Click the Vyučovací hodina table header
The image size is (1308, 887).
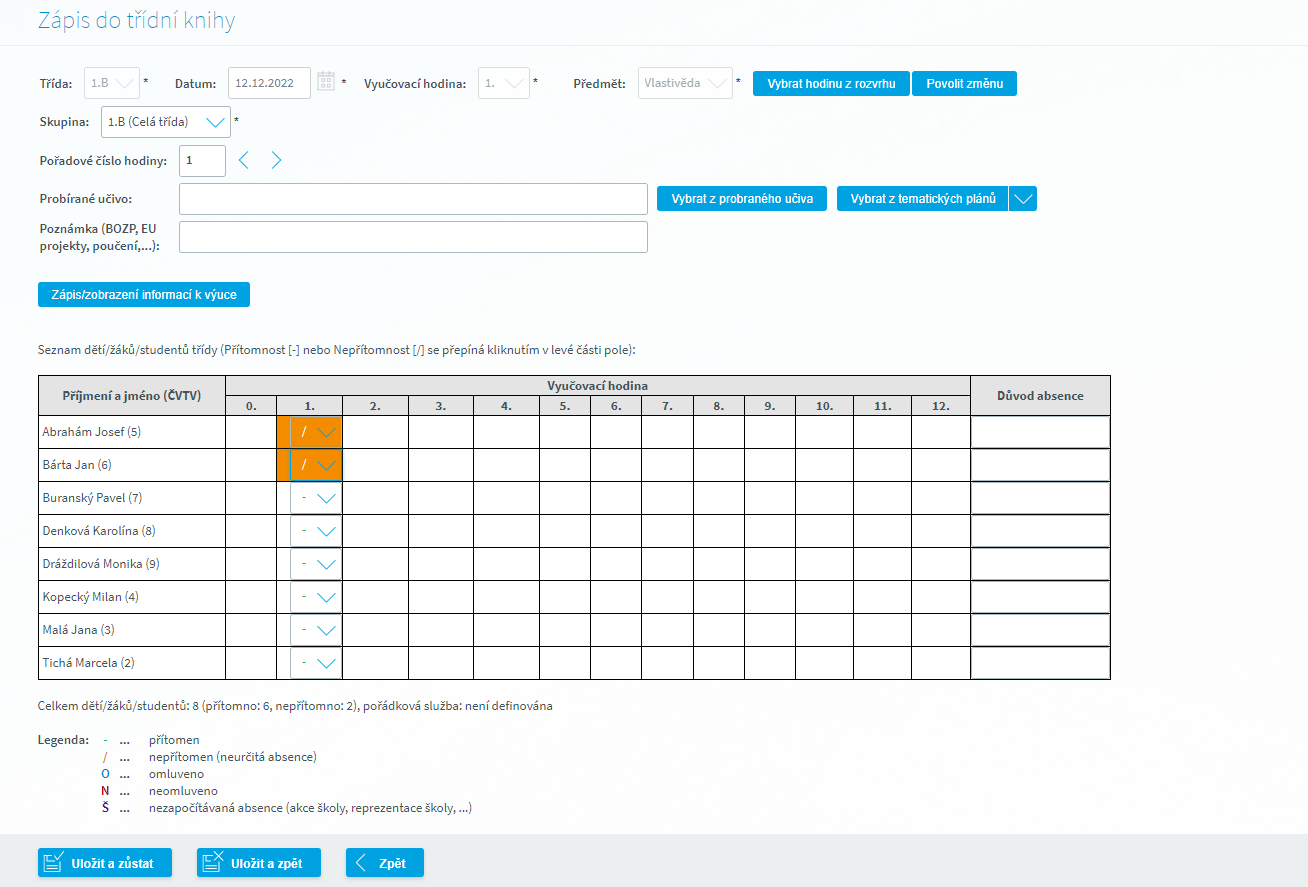coord(598,385)
